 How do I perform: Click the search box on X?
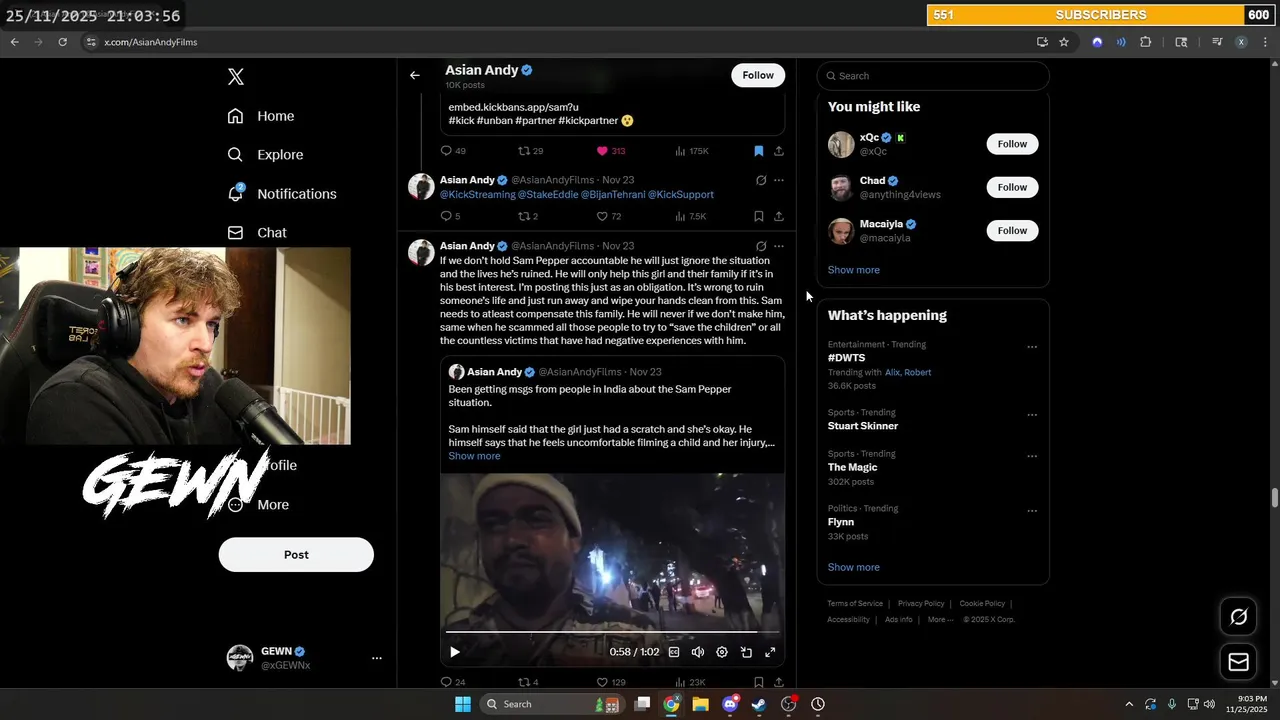coord(933,76)
